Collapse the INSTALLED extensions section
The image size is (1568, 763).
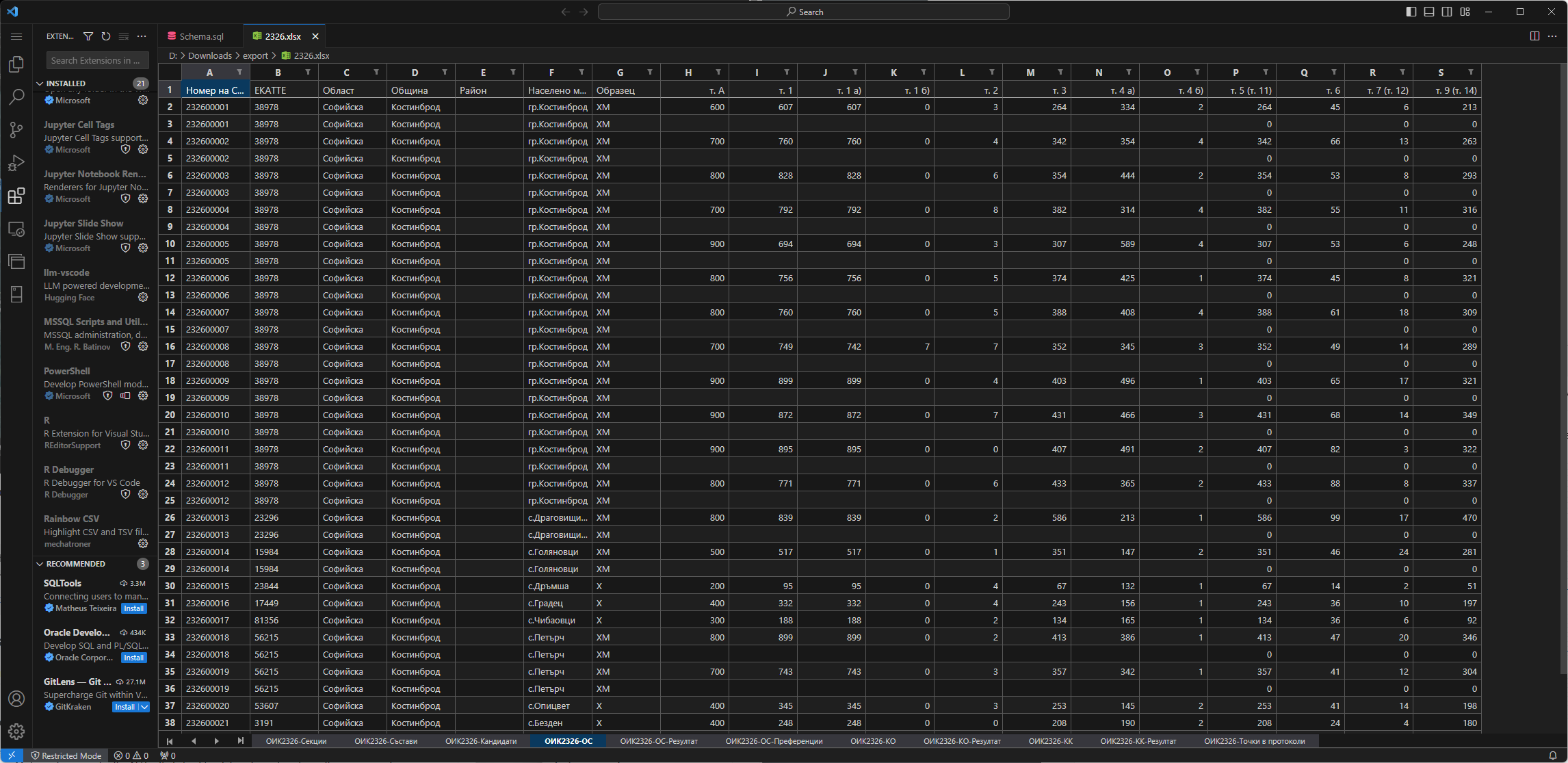[40, 83]
